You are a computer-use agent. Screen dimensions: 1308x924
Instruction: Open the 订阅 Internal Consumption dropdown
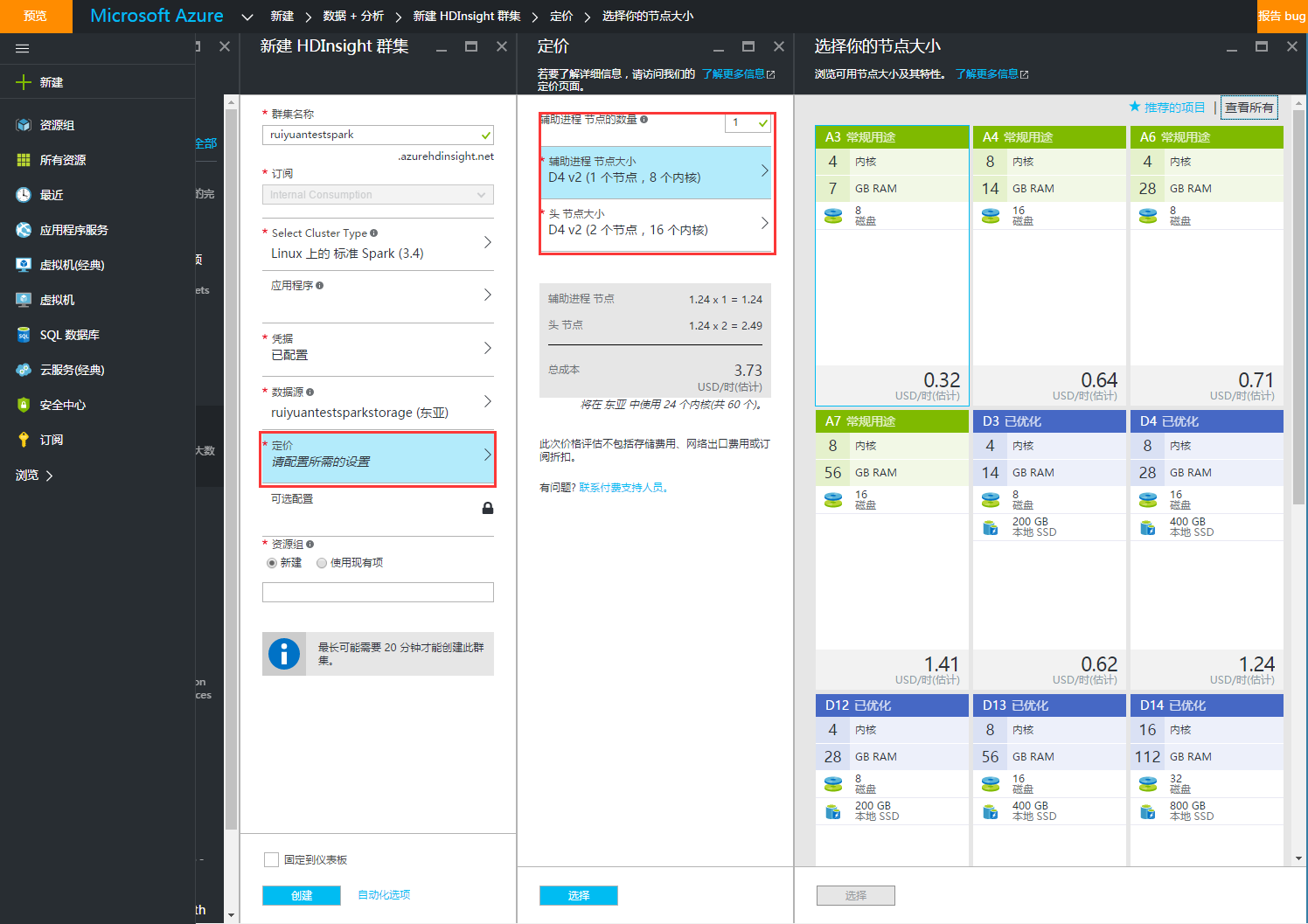click(x=378, y=195)
